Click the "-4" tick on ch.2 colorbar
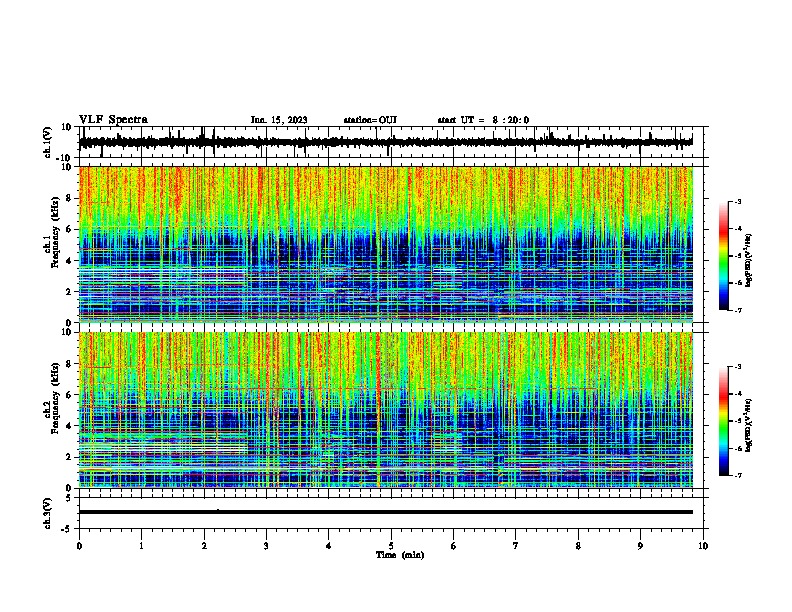This screenshot has width=792, height=612. click(737, 394)
